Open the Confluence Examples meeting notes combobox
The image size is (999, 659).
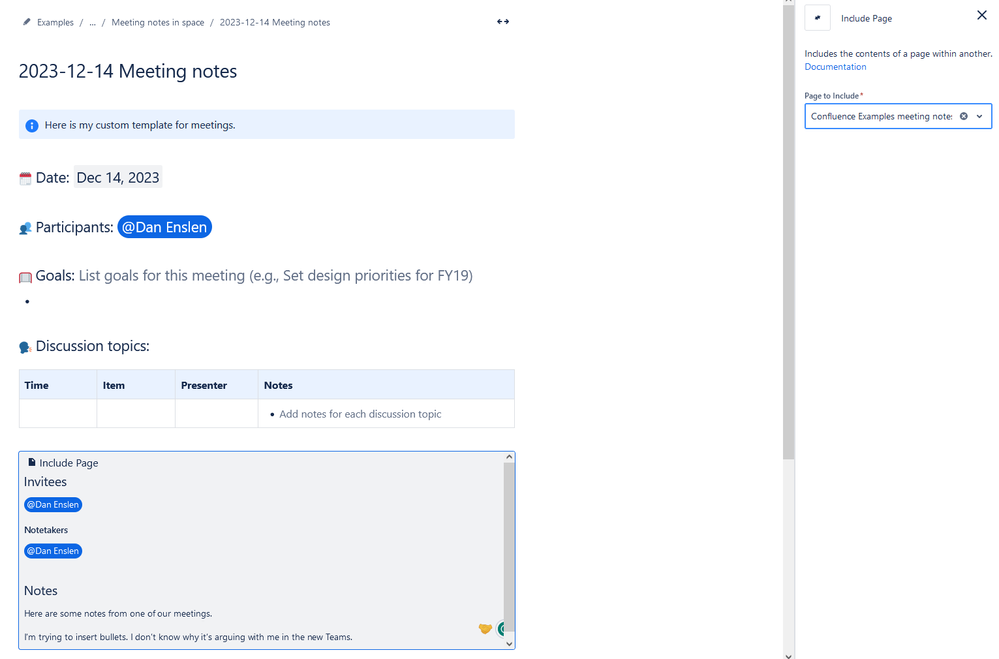880,116
